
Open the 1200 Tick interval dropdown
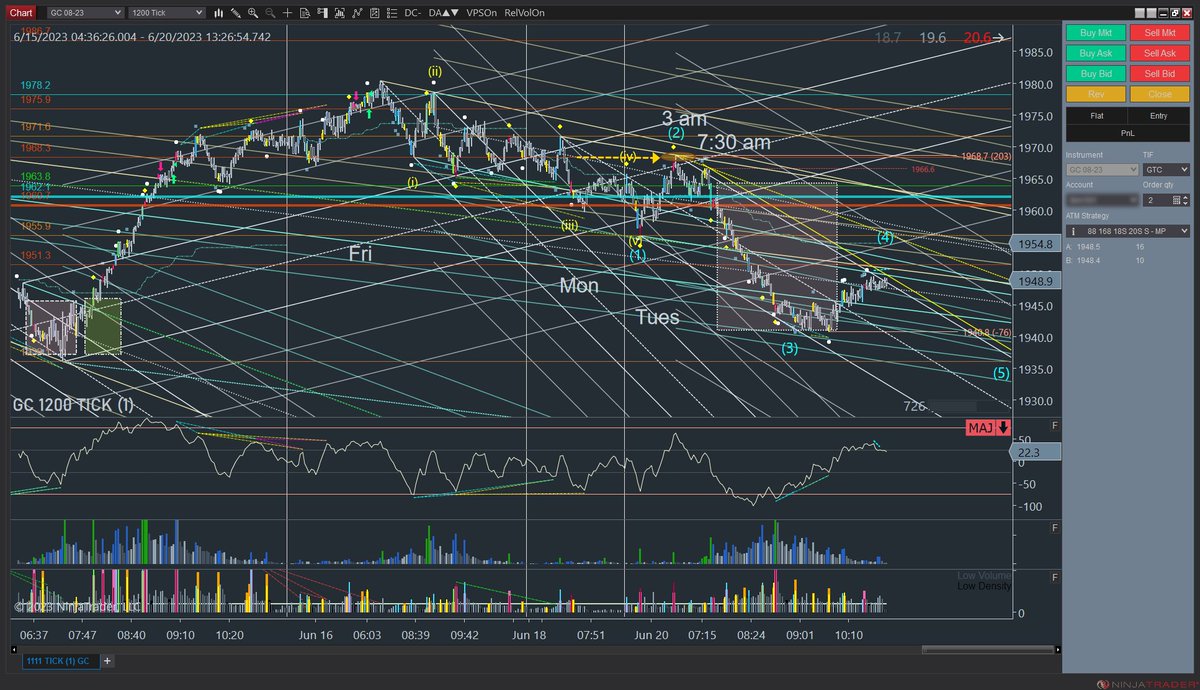tap(166, 13)
